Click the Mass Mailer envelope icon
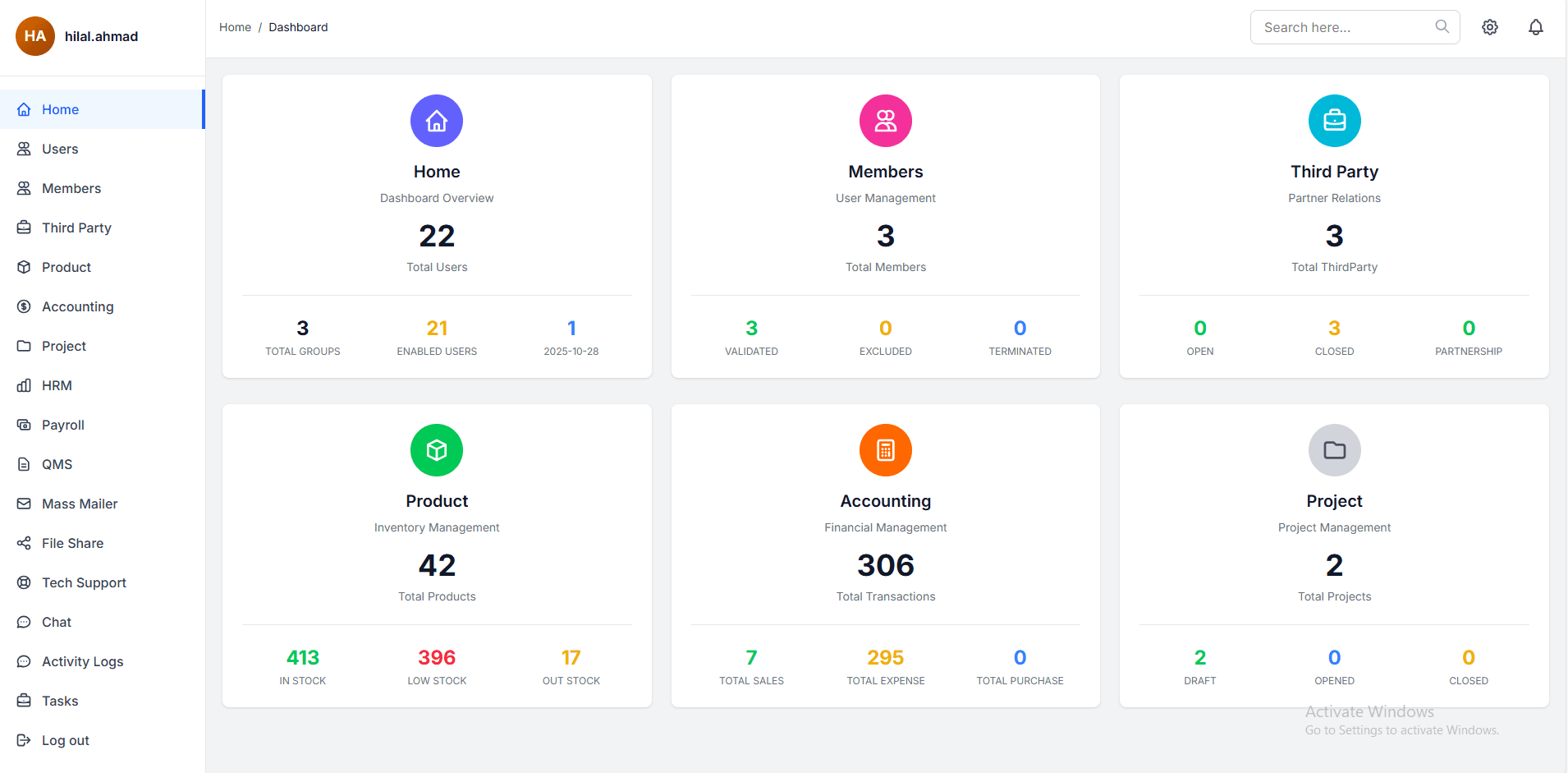 (25, 504)
